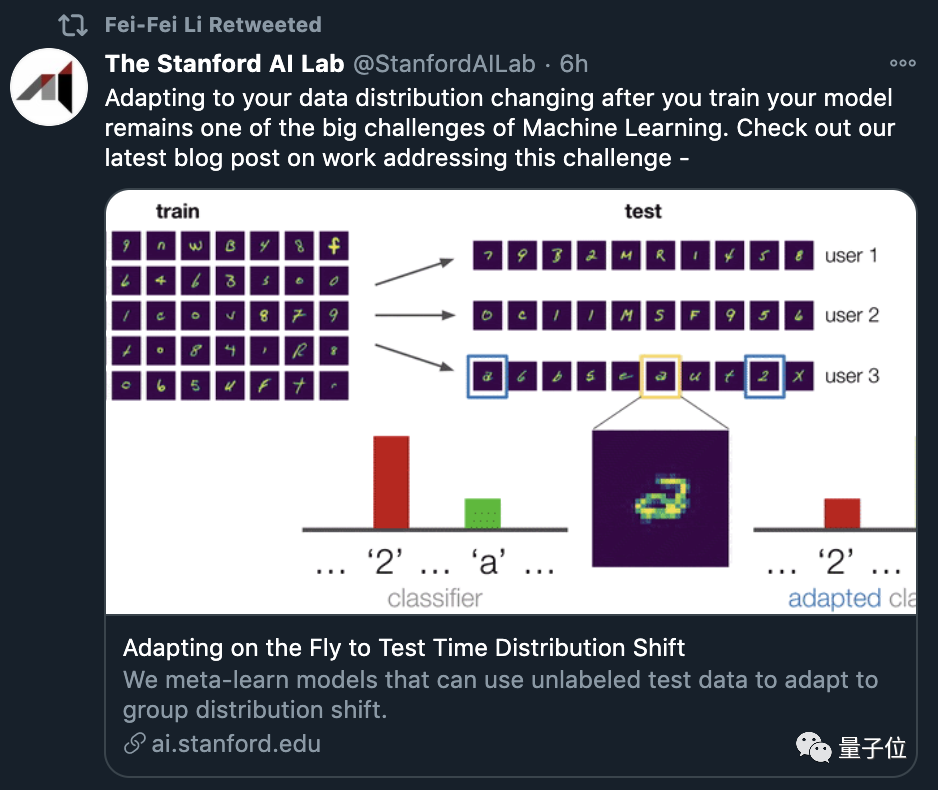This screenshot has height=790, width=938.
Task: Click the short red bar in adapted classifier
Action: [841, 512]
